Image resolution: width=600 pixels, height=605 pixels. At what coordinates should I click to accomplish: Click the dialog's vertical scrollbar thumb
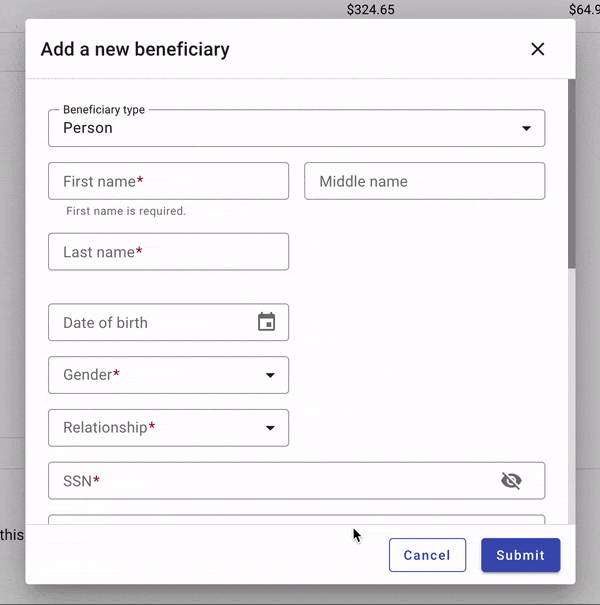[571, 175]
